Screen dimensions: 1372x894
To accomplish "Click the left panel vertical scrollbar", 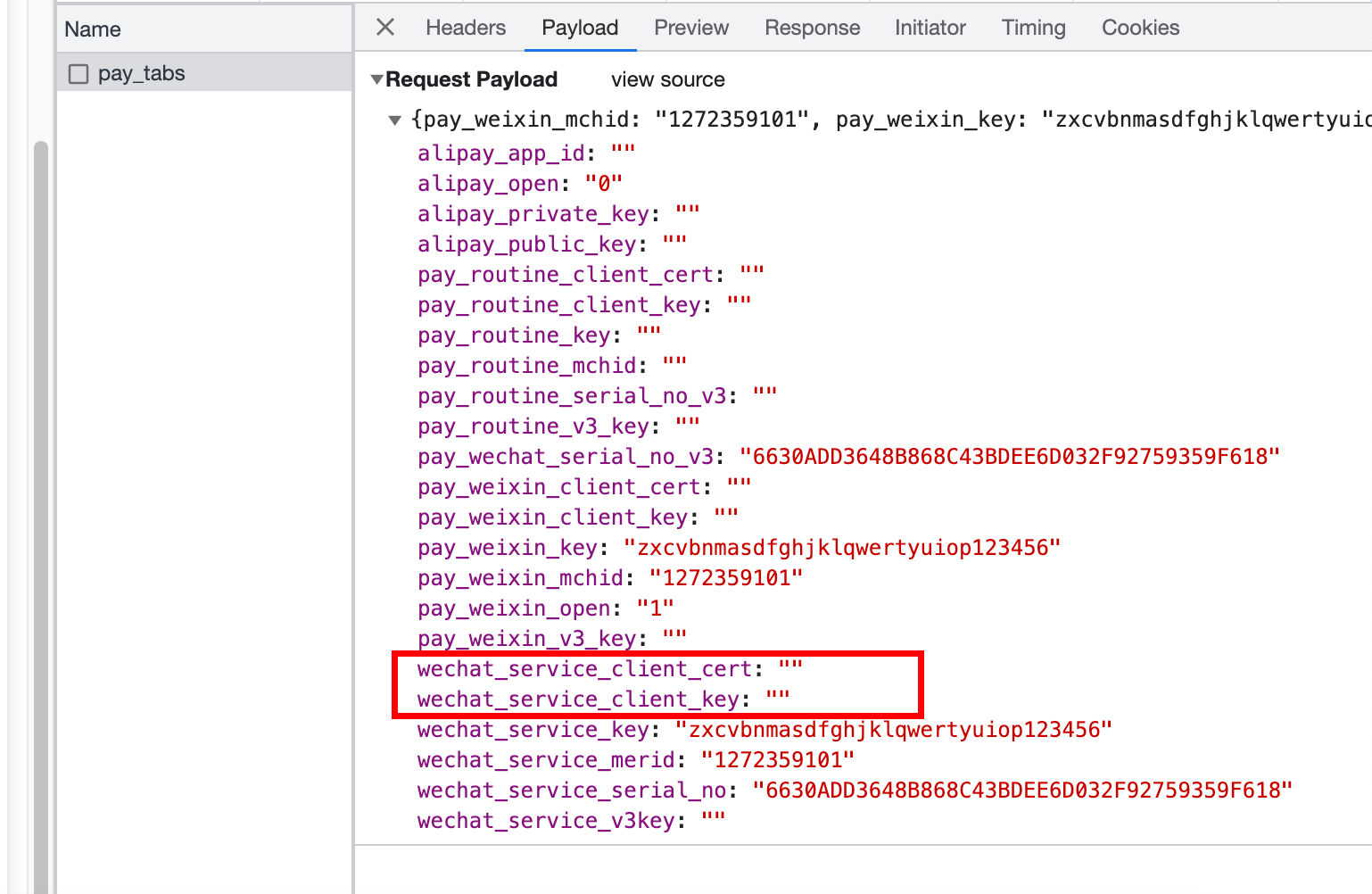I will (x=41, y=517).
